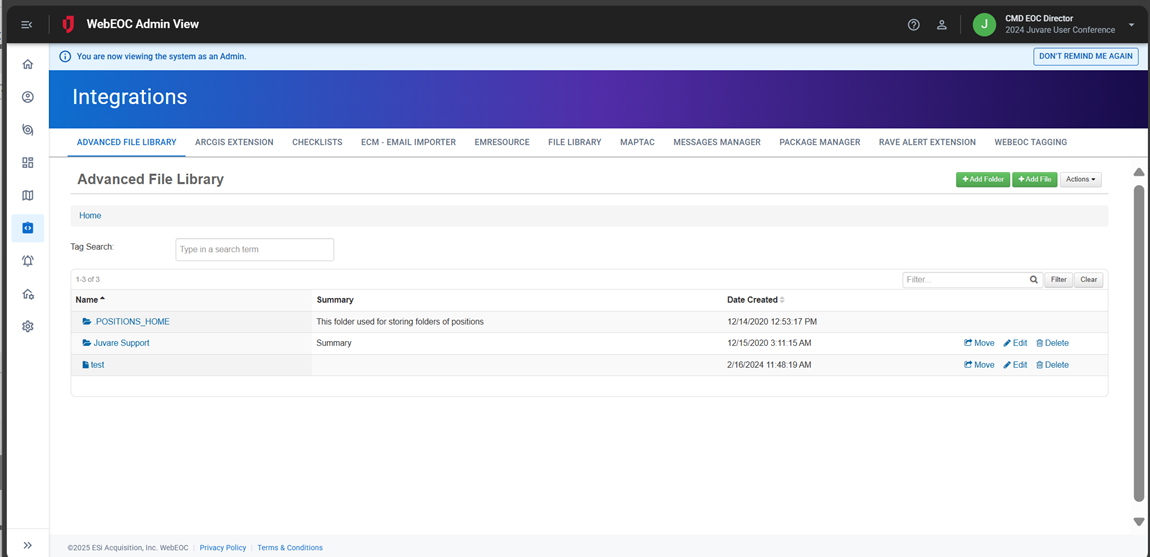Image resolution: width=1150 pixels, height=557 pixels.
Task: Click the Home icon in the sidebar
Action: [x=28, y=64]
